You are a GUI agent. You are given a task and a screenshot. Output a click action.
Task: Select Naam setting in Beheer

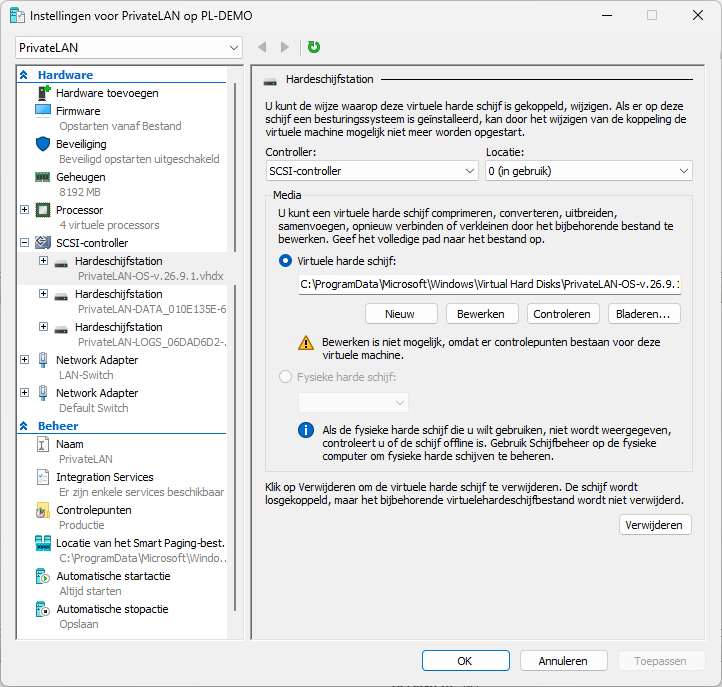[70, 444]
